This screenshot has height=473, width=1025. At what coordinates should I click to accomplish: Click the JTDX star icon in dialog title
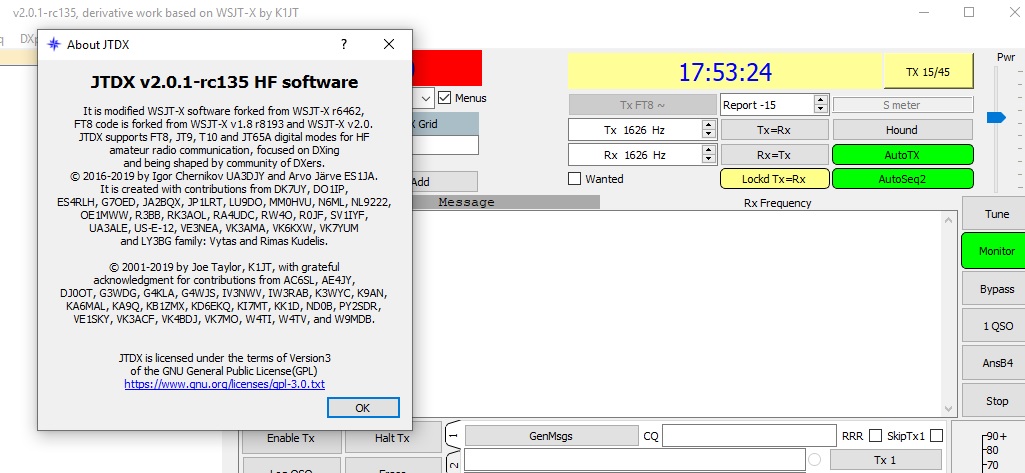pos(54,44)
